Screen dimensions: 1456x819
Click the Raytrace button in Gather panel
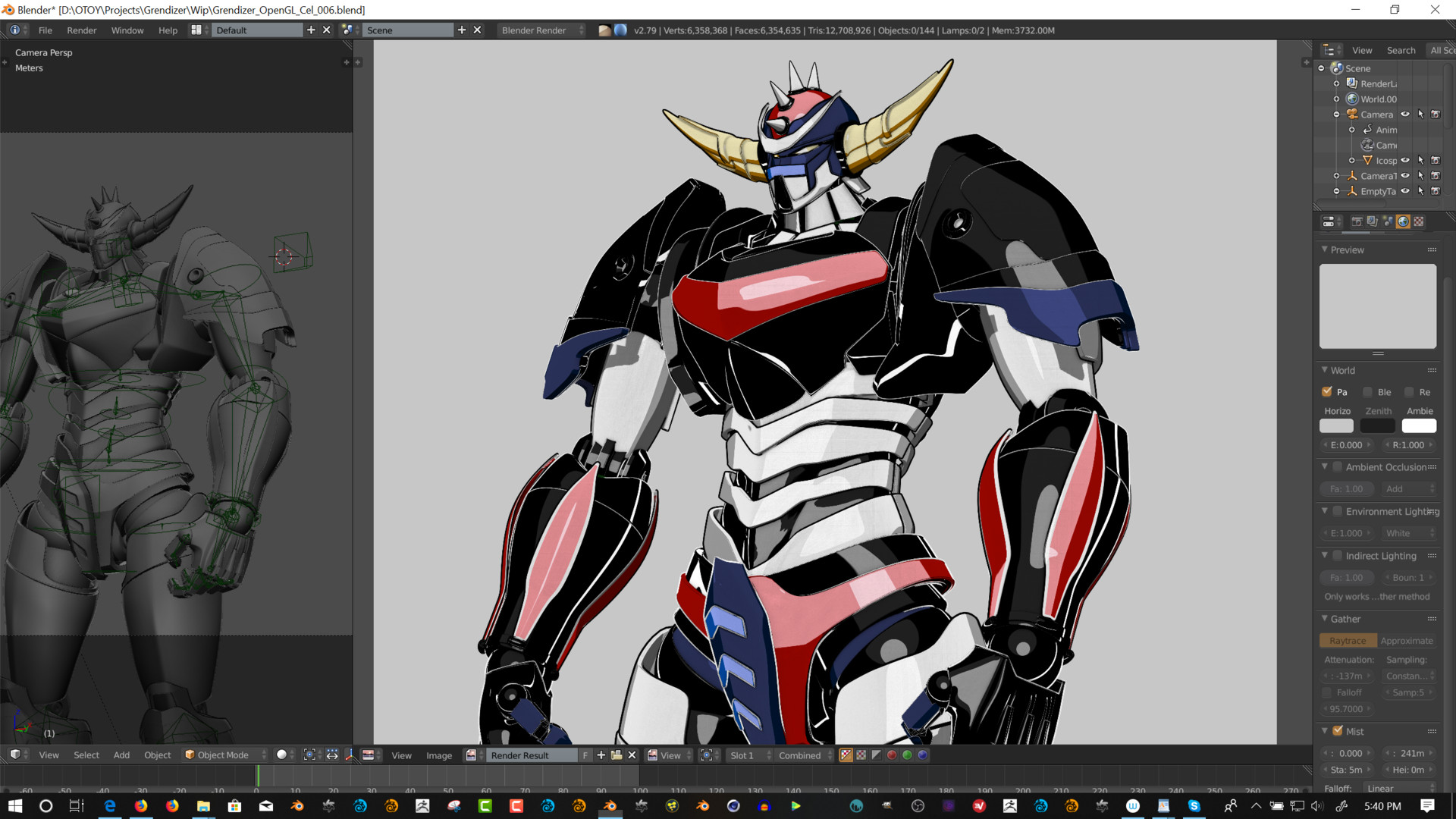point(1348,640)
